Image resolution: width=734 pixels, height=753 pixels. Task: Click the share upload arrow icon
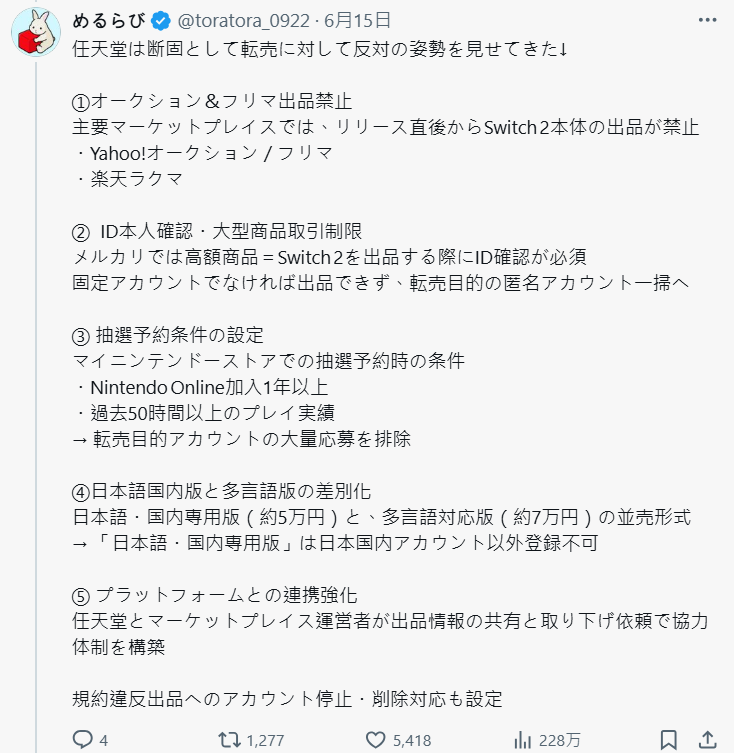[x=708, y=740]
